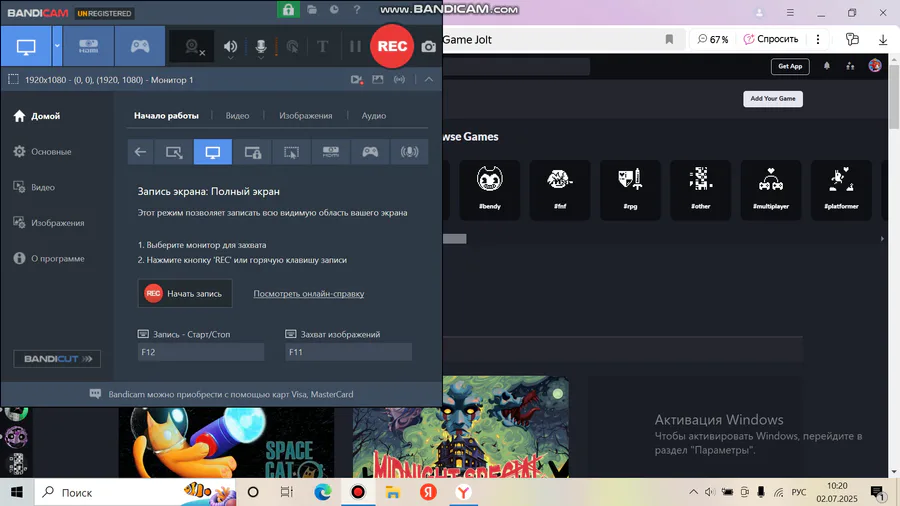Click the F11 image capture hotkey field
Screen dimensions: 900x506
(348, 352)
